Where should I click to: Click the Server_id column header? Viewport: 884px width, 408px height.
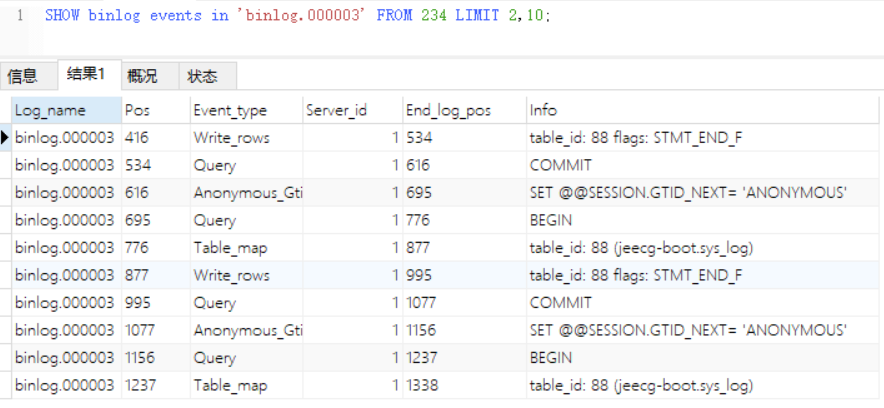pyautogui.click(x=352, y=110)
